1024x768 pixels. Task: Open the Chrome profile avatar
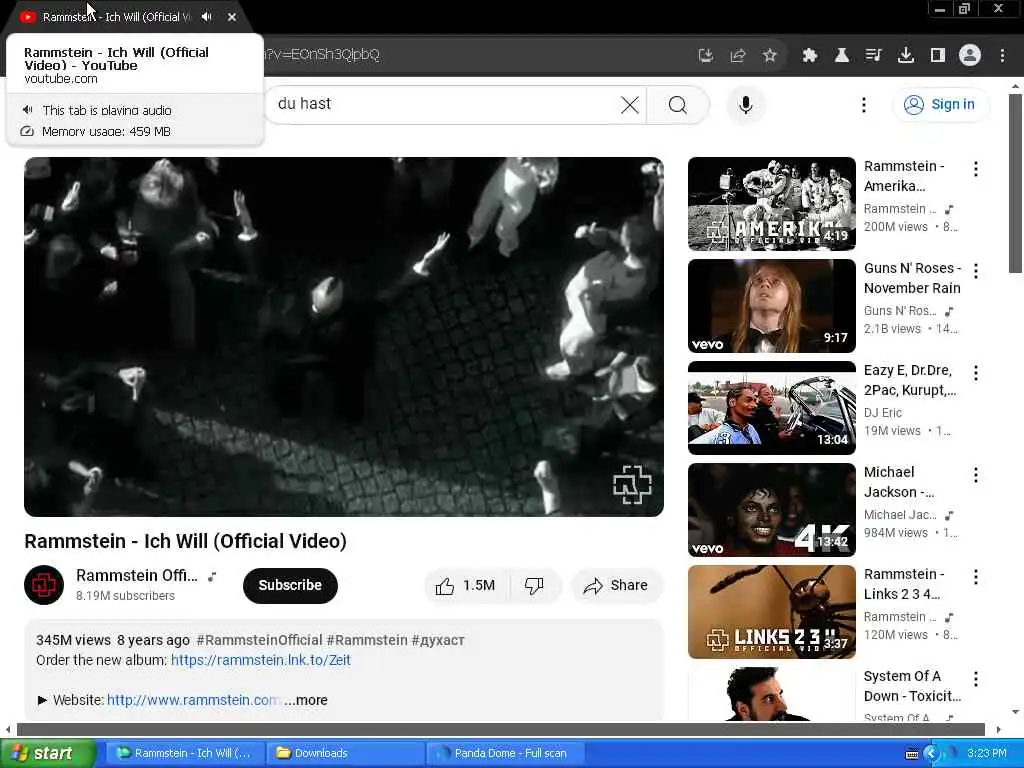click(x=970, y=55)
